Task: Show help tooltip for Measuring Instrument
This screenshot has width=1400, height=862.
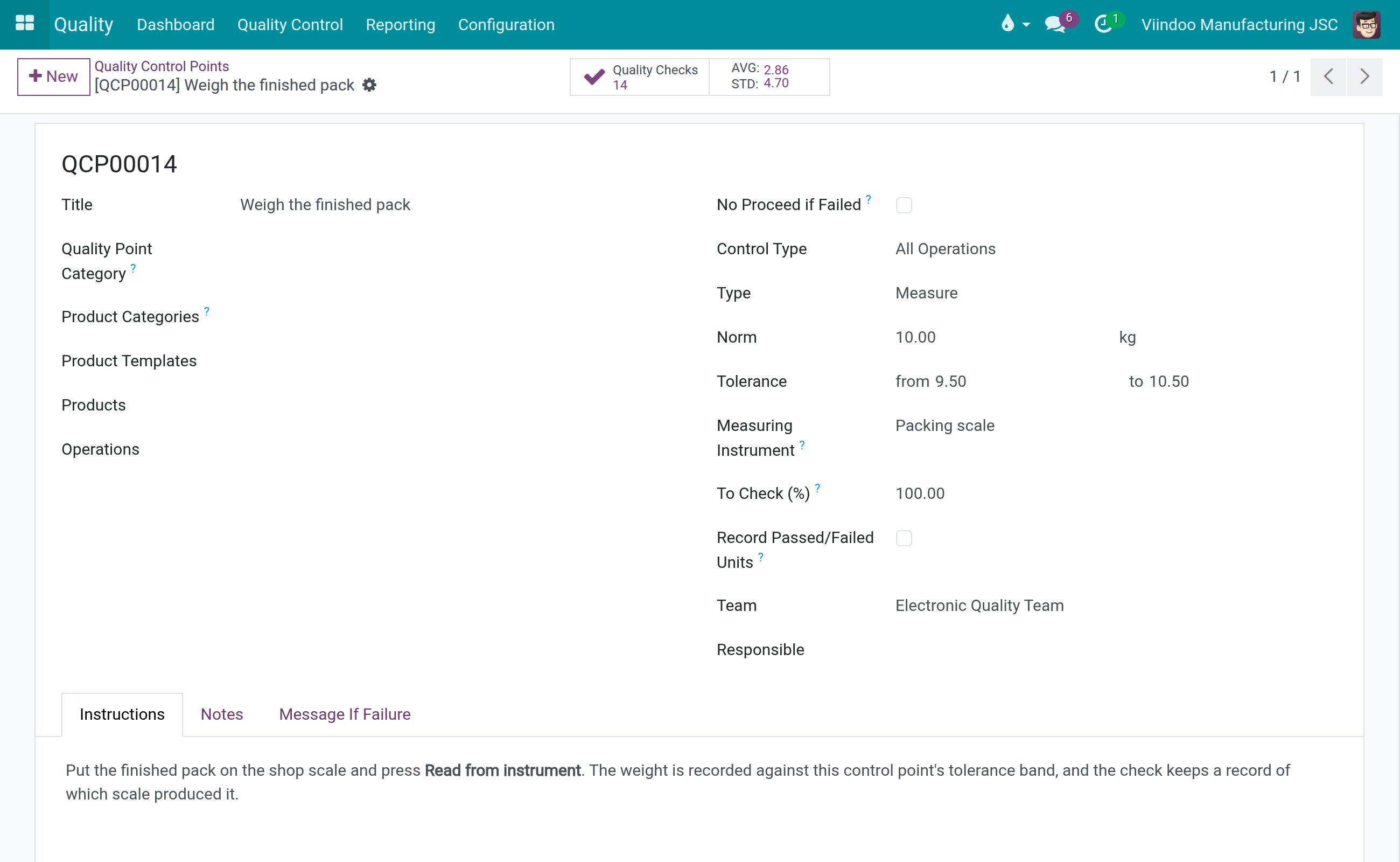Action: tap(802, 444)
